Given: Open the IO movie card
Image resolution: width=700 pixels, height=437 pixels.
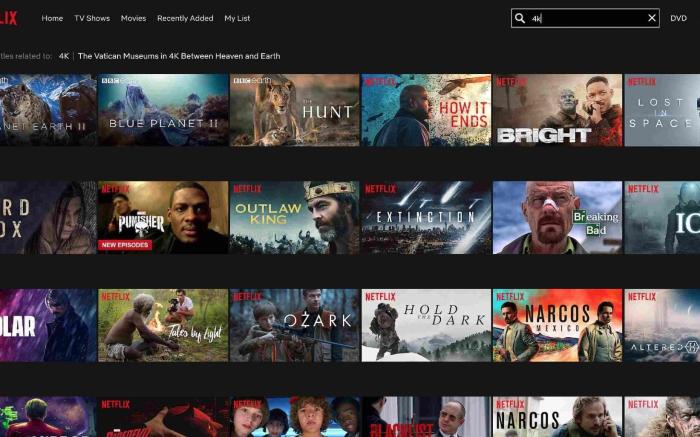Looking at the screenshot, I should click(x=662, y=217).
